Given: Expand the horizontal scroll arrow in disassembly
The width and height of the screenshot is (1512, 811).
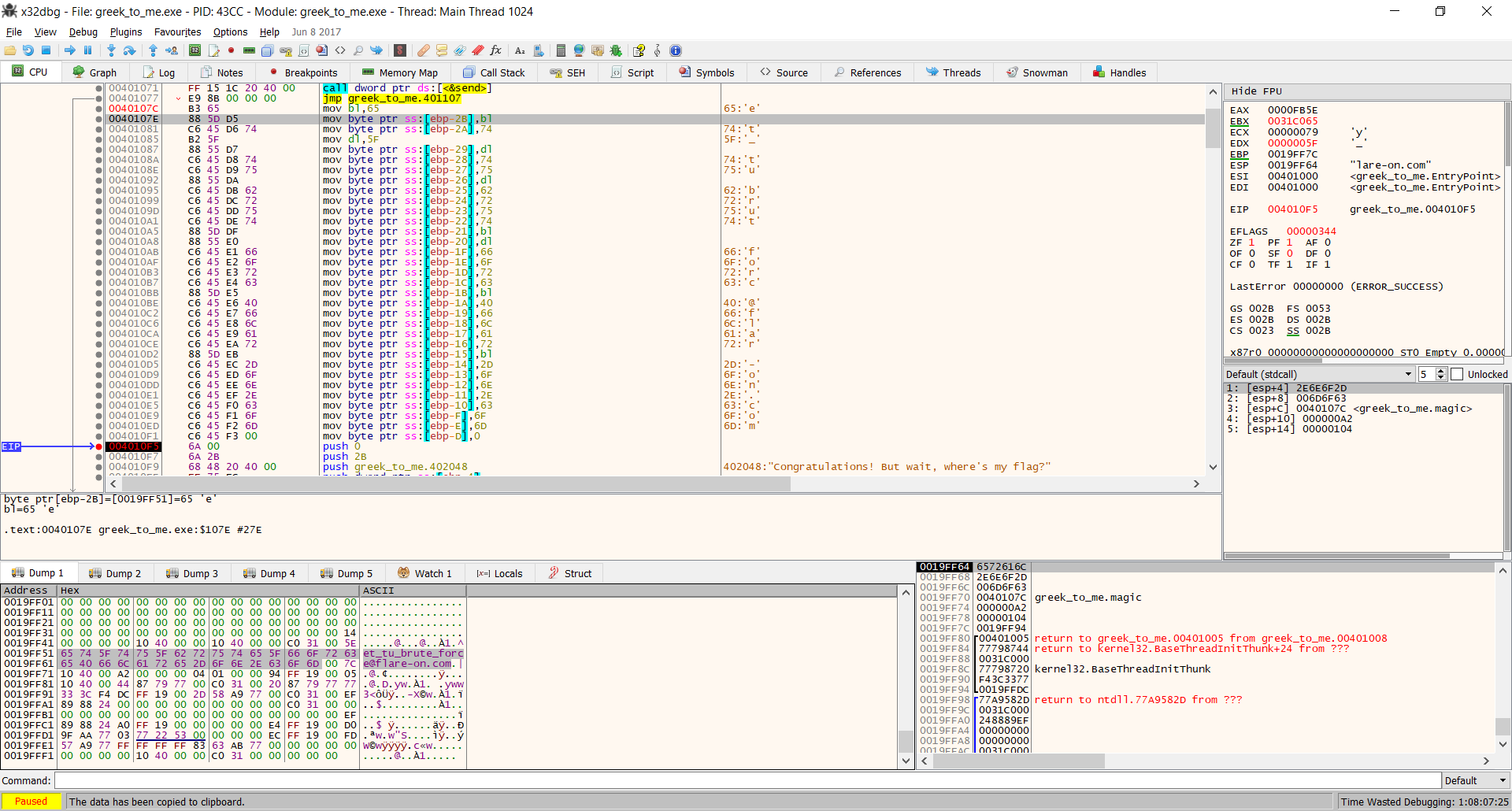Looking at the screenshot, I should click(x=1196, y=483).
